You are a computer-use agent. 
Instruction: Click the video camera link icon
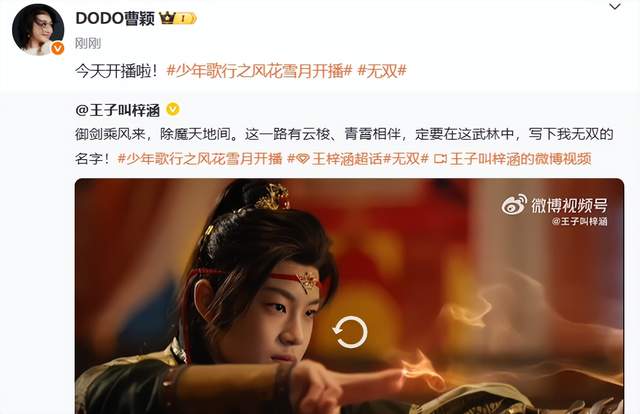point(440,159)
